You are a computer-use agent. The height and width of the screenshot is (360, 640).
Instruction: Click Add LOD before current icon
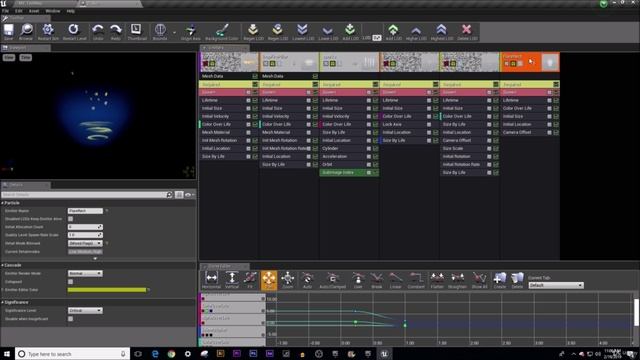pyautogui.click(x=350, y=31)
